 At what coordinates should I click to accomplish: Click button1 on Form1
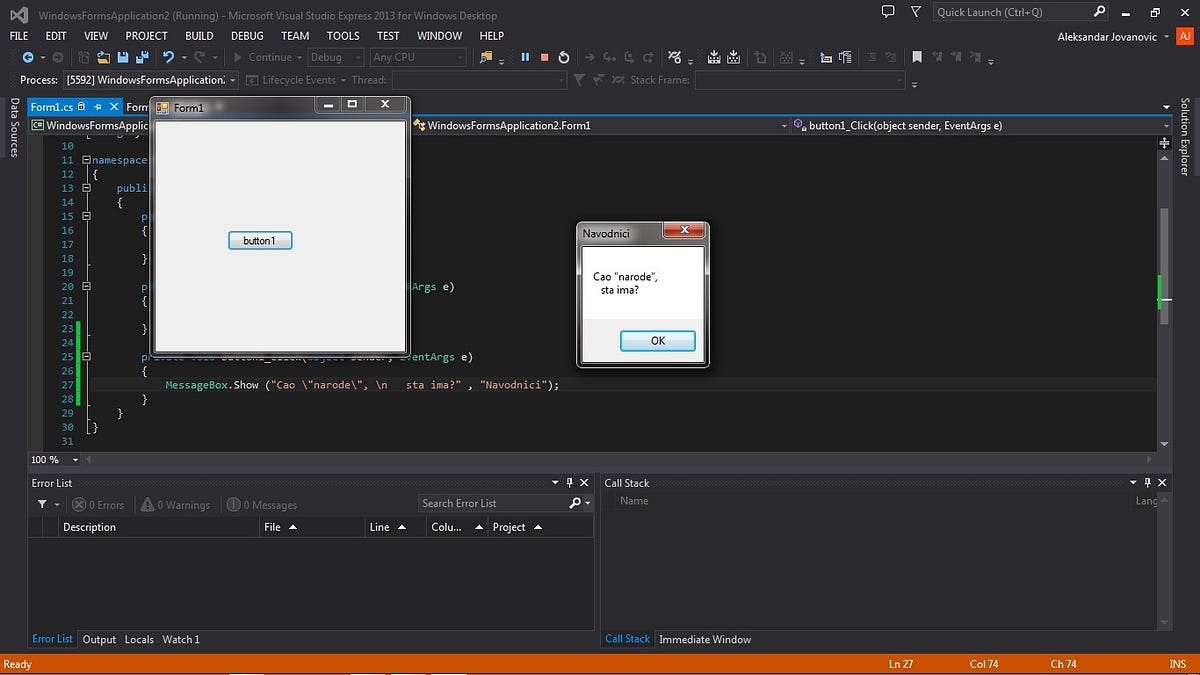(260, 241)
